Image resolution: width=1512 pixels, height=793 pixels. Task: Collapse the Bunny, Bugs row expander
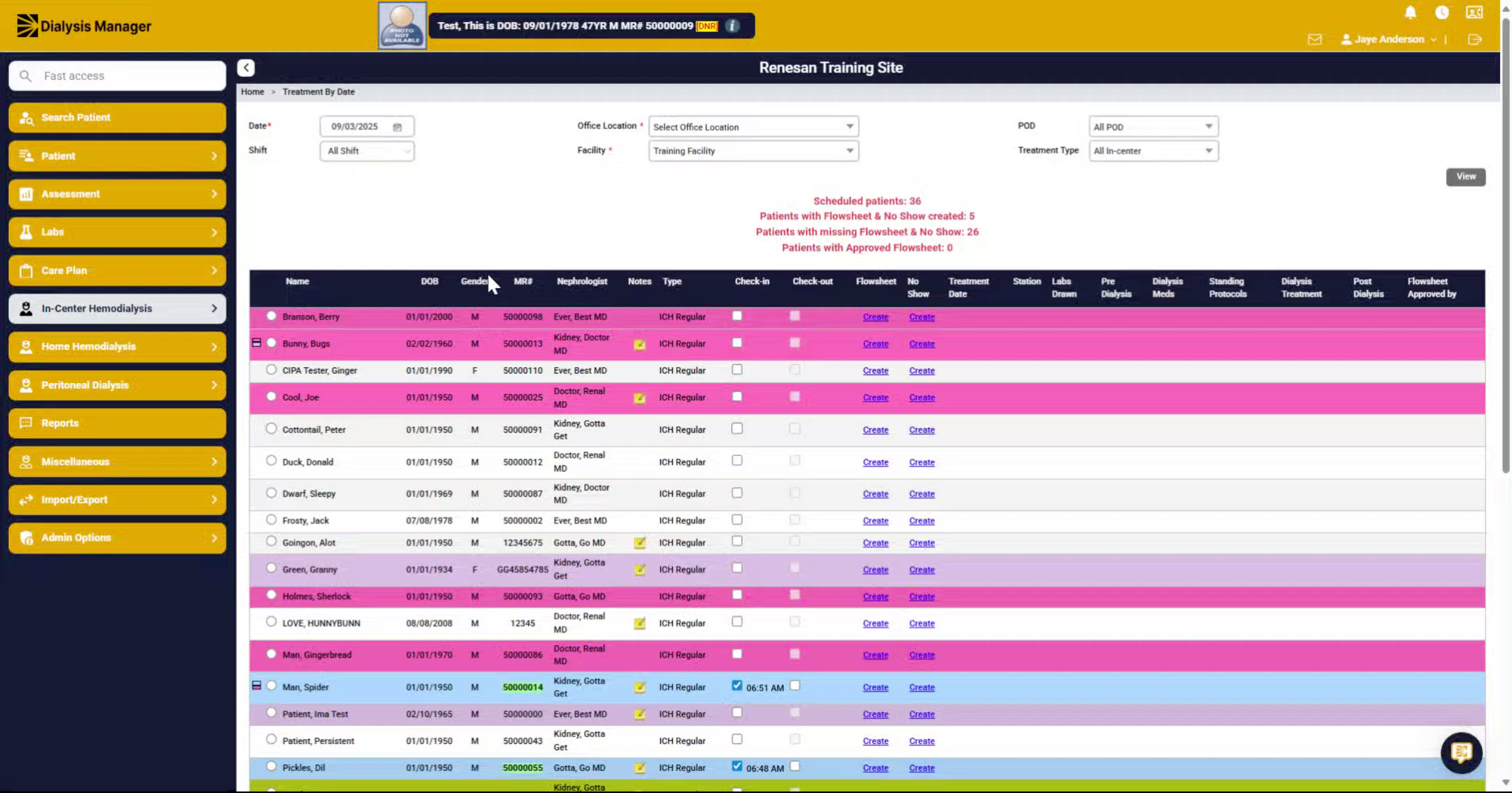[256, 343]
